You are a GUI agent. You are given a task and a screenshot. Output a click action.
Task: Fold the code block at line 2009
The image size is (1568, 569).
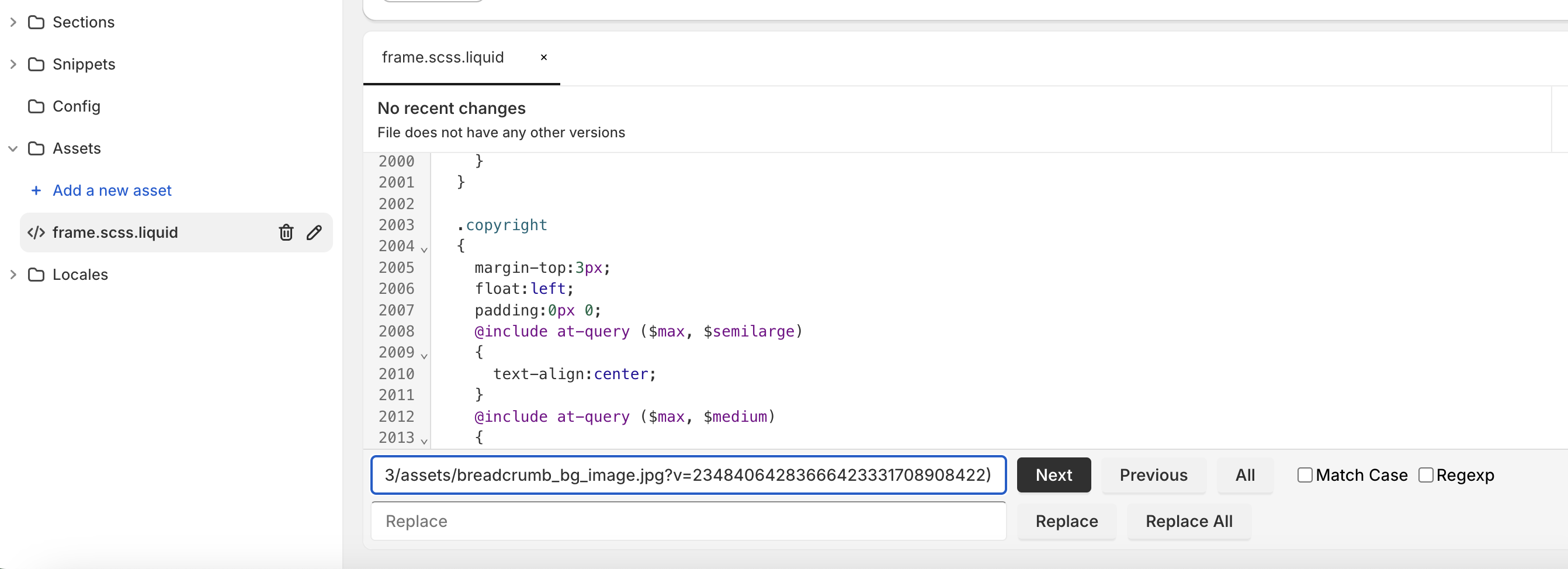[x=424, y=355]
